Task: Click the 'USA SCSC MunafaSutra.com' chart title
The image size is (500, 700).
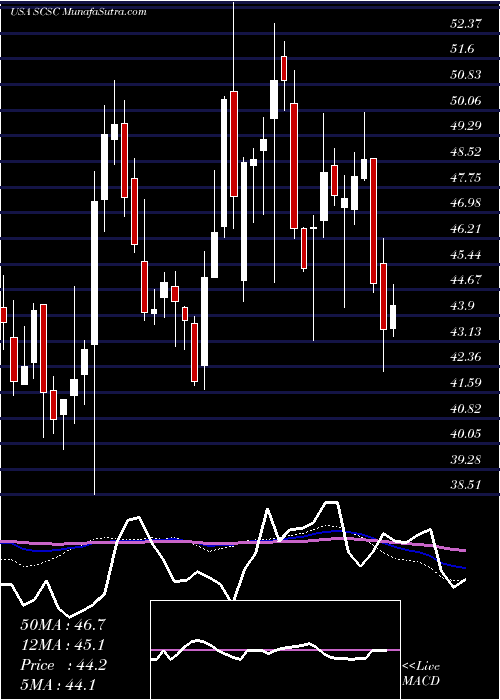Action: (x=78, y=12)
